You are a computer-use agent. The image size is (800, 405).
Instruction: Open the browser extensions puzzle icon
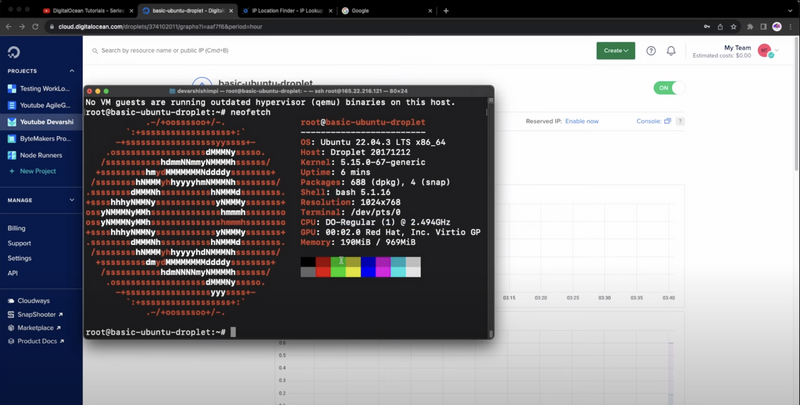coord(750,27)
